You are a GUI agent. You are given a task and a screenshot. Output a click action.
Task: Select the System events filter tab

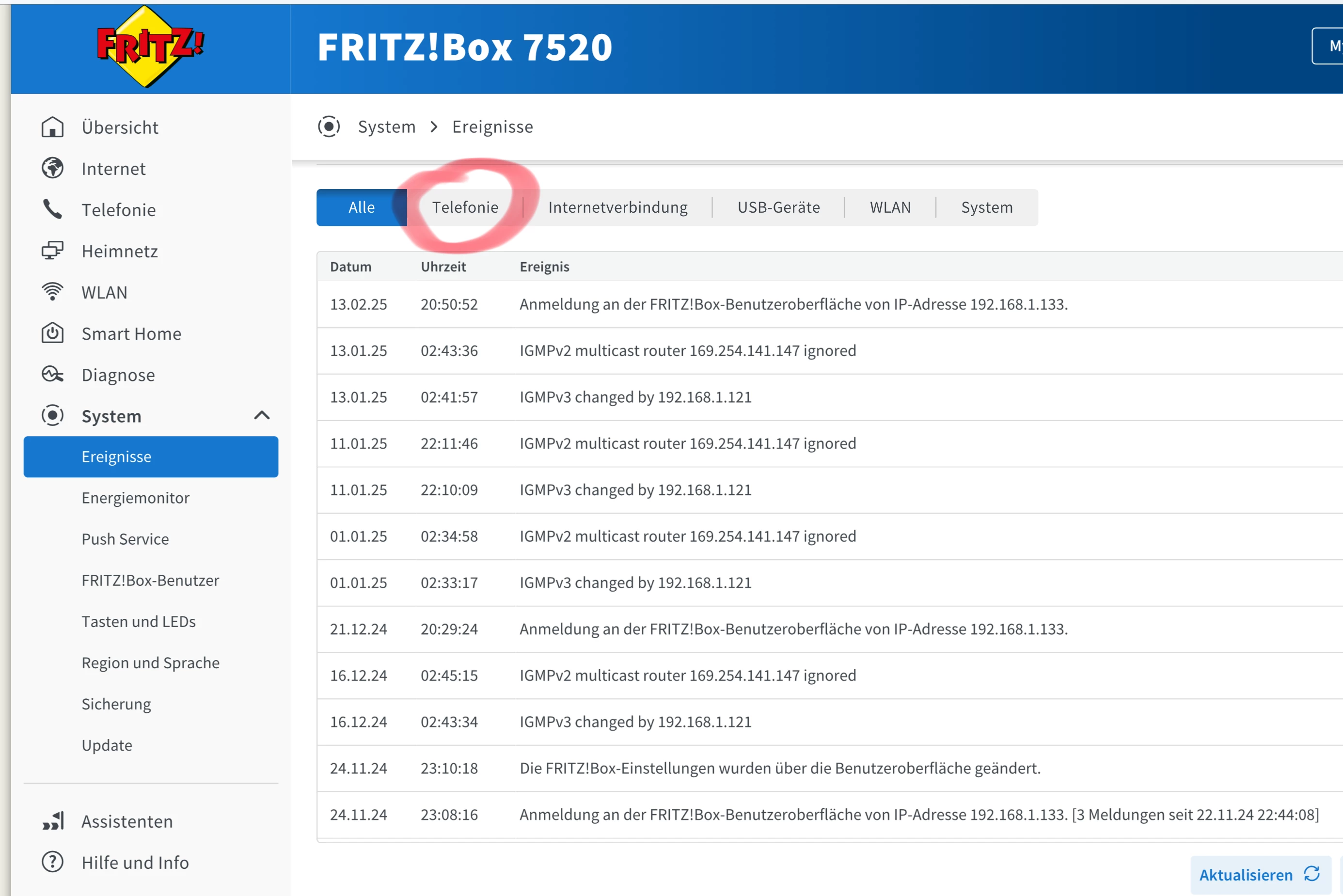point(986,207)
